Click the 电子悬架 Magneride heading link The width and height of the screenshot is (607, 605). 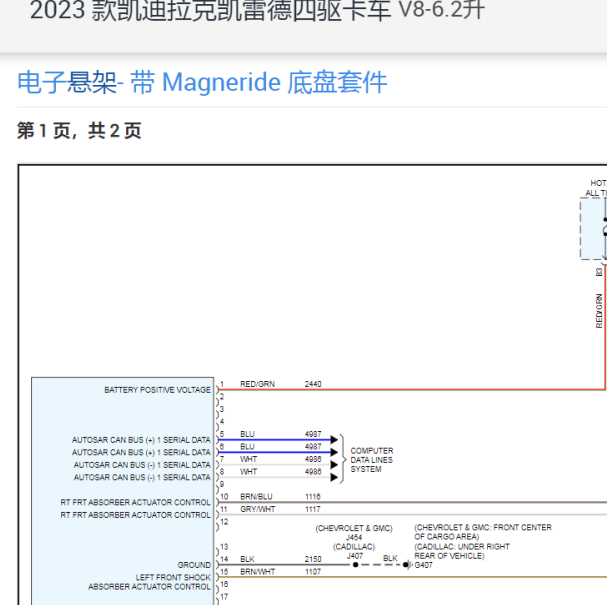202,82
